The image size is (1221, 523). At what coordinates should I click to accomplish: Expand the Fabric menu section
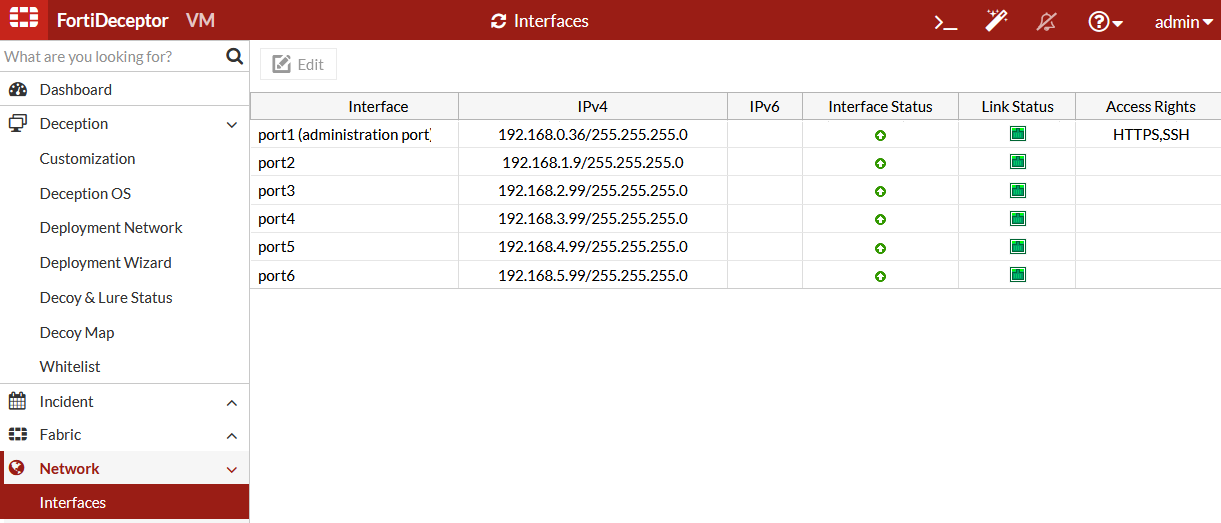(x=232, y=436)
